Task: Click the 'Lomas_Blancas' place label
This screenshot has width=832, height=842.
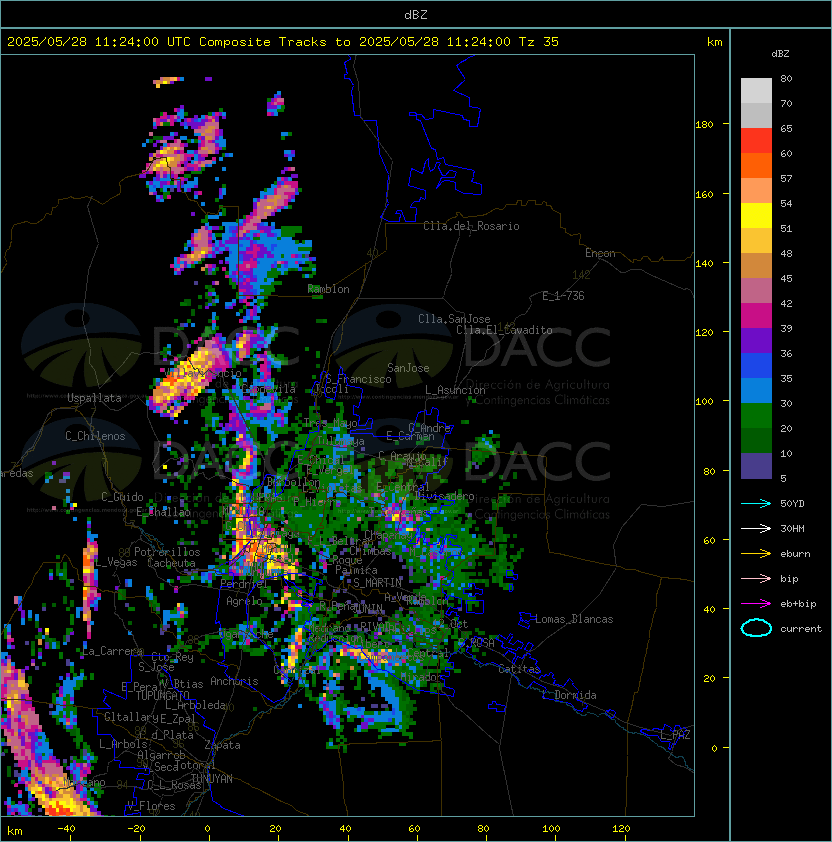Action: tap(574, 619)
